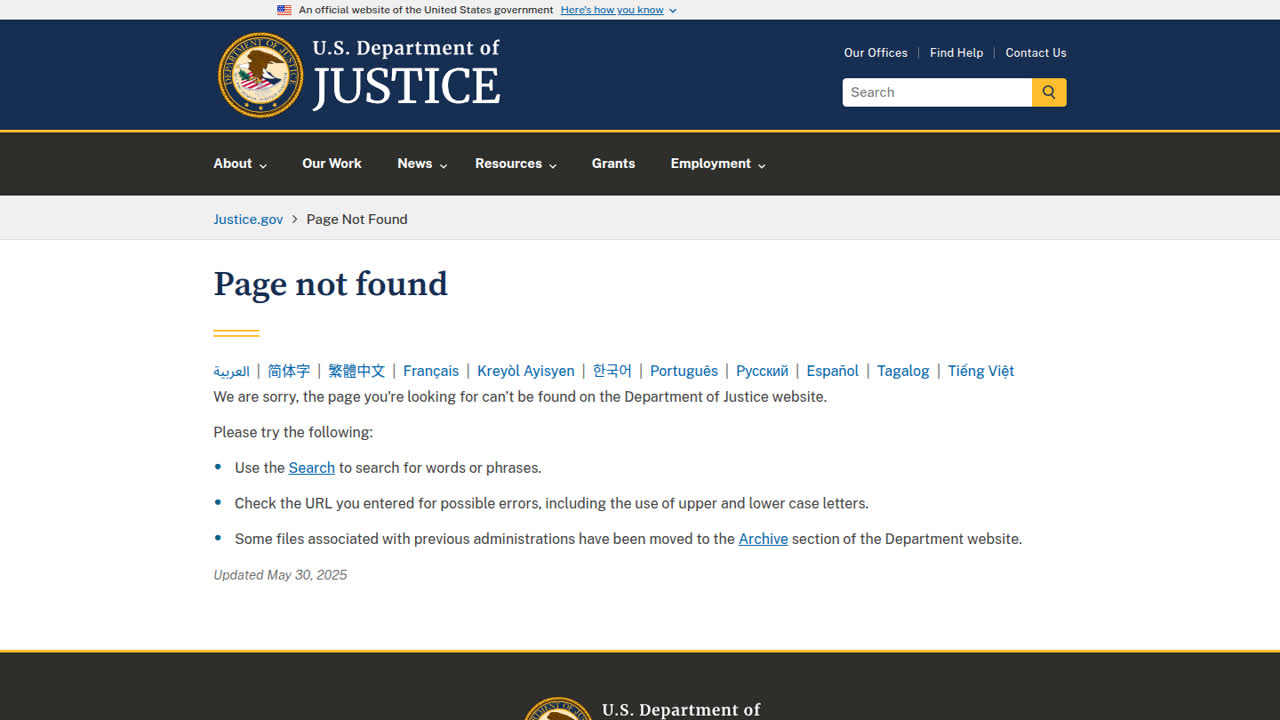Click "Page Not Found" breadcrumb text
This screenshot has height=720, width=1280.
click(357, 219)
